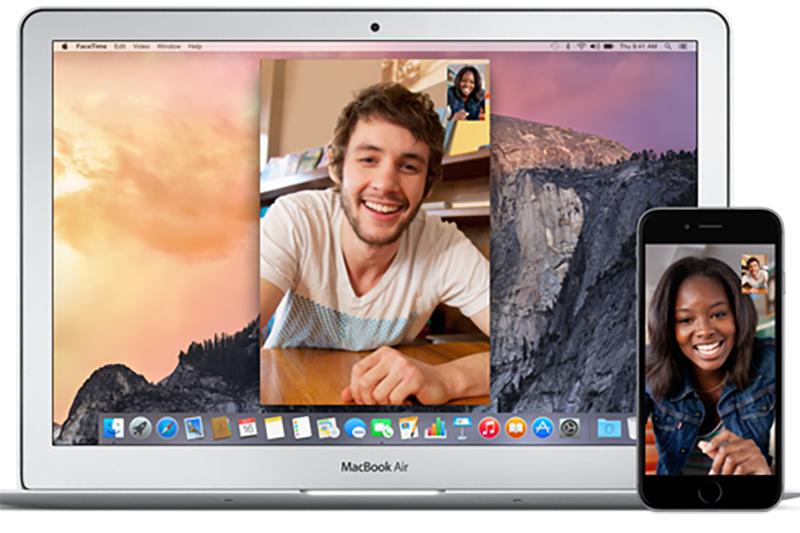This screenshot has width=800, height=533.
Task: Launch iBooks from the dock
Action: pyautogui.click(x=516, y=428)
